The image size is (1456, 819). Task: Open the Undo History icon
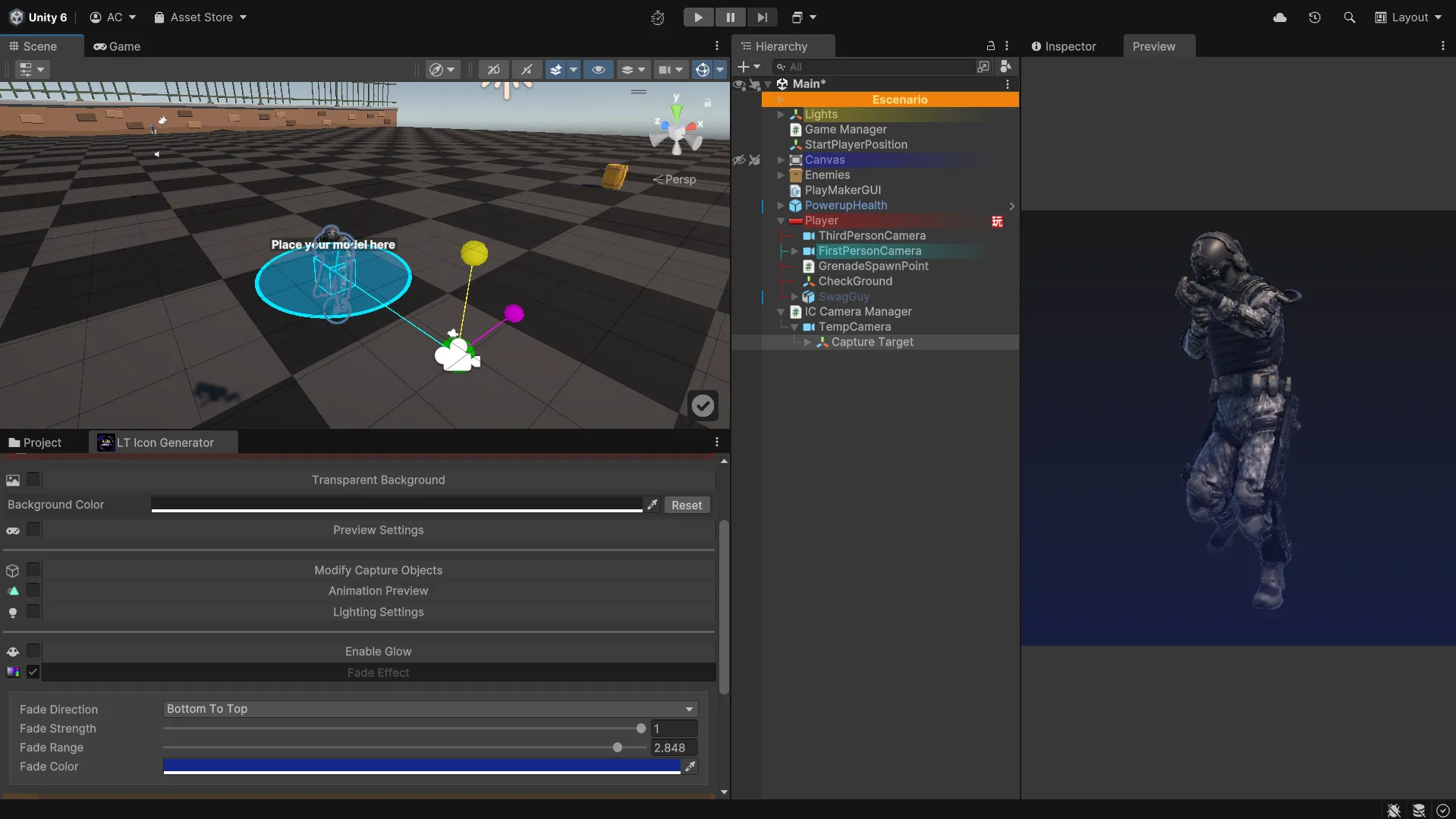[x=1315, y=17]
